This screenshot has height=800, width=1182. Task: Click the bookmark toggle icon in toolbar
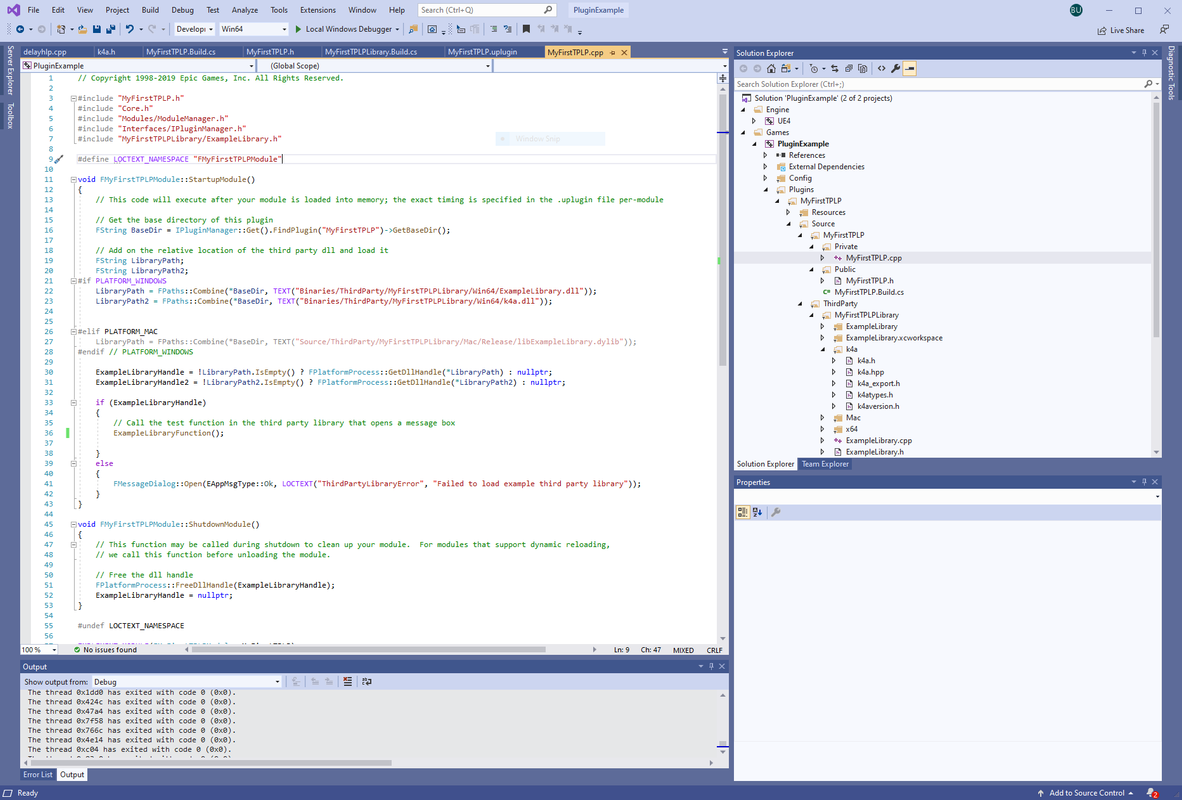[526, 29]
